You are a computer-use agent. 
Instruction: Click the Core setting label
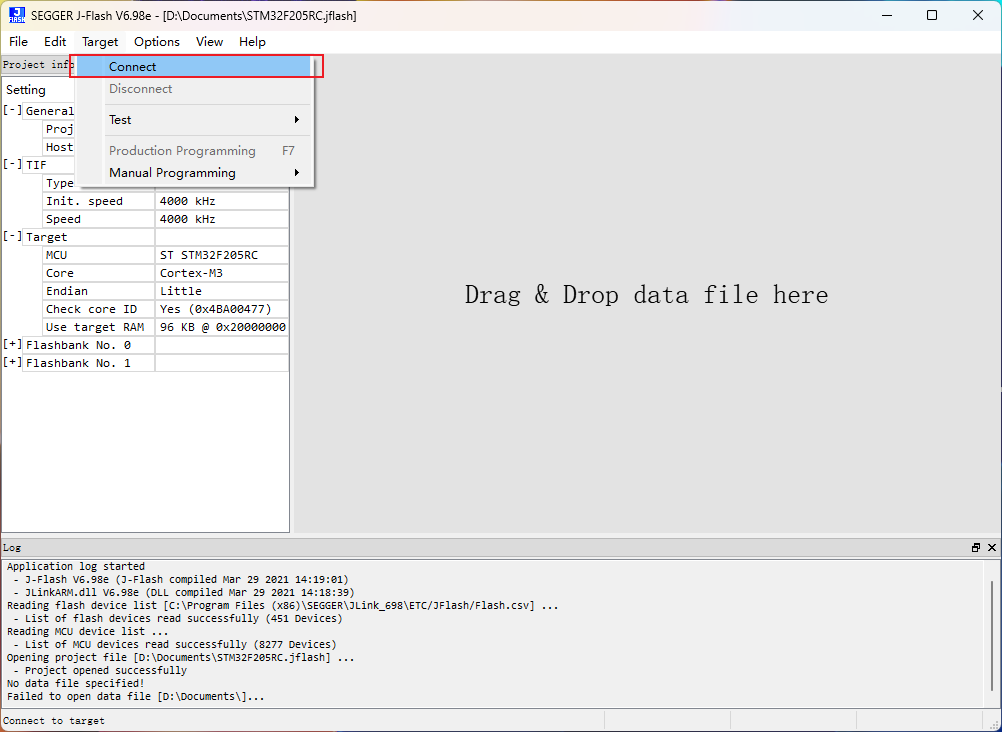(99, 273)
